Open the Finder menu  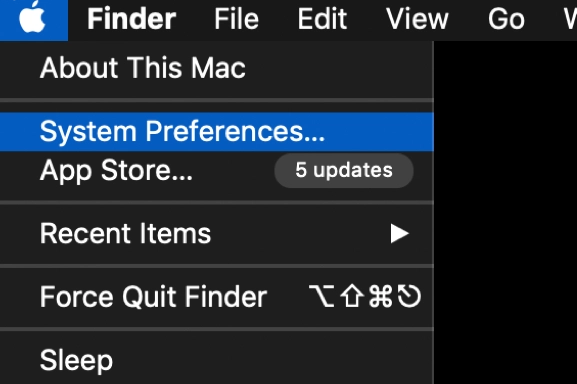click(x=131, y=19)
